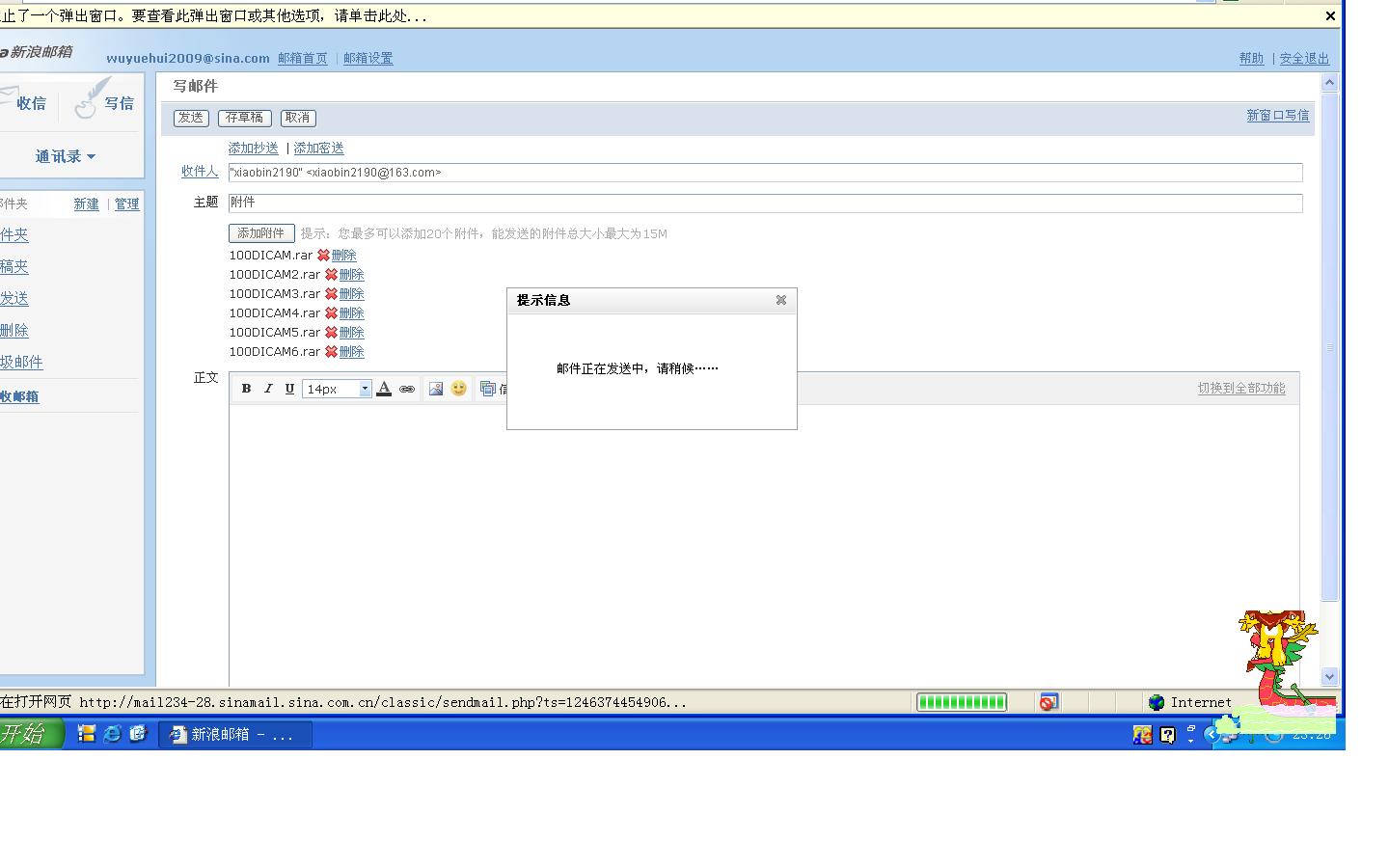The width and height of the screenshot is (1389, 868).
Task: Save the draft with 存草稿
Action: (244, 118)
